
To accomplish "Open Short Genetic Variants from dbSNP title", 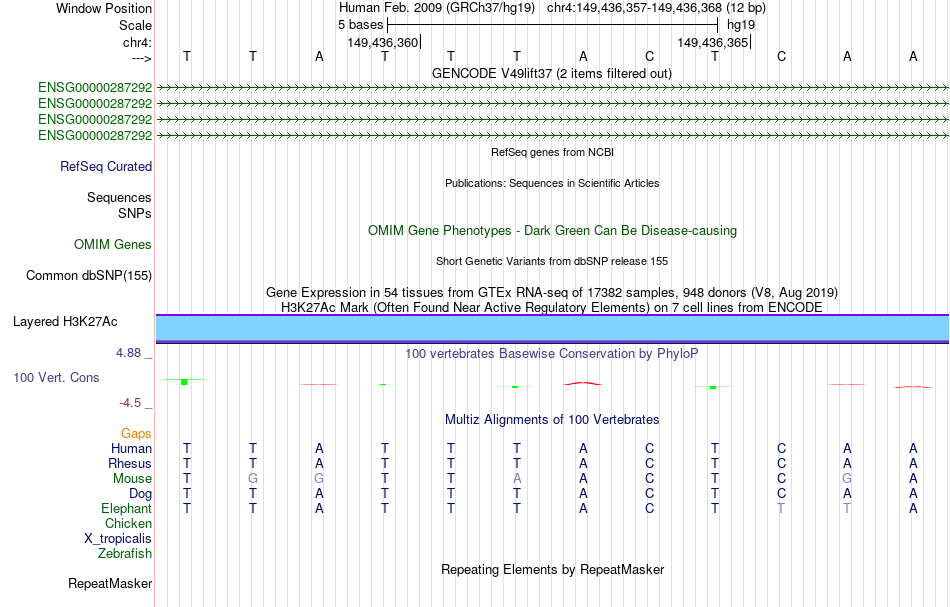I will [x=552, y=261].
